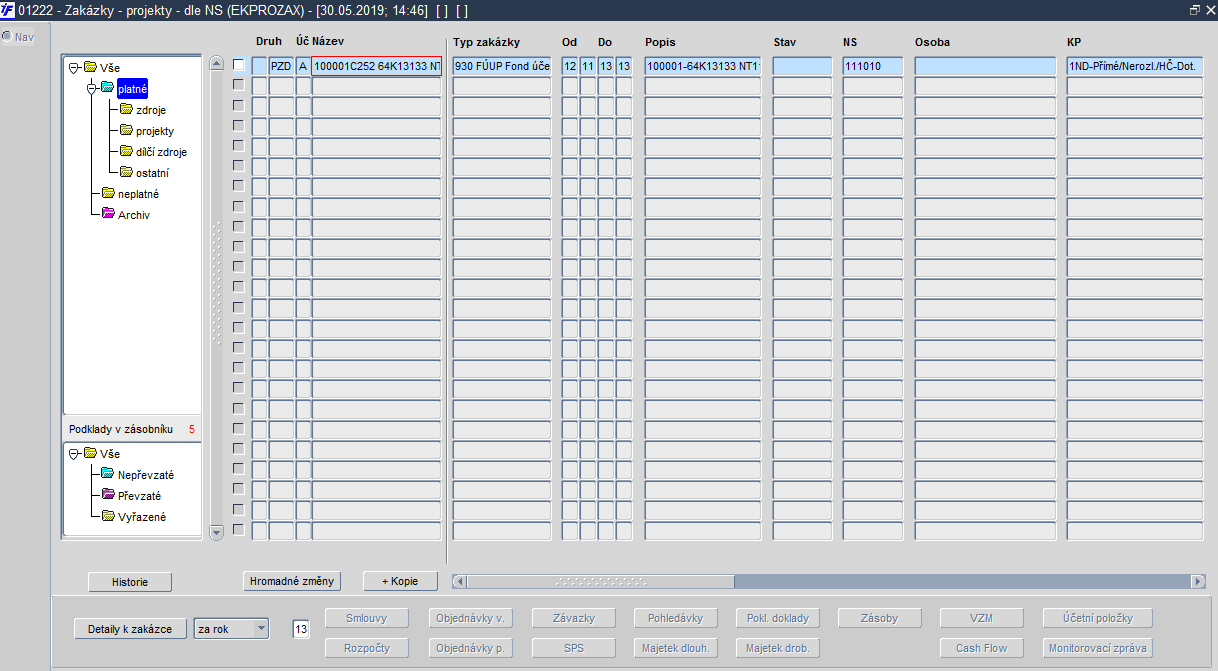Click the Typ zakázky field 930 FÚUP
The width and height of the screenshot is (1218, 671).
(x=502, y=66)
